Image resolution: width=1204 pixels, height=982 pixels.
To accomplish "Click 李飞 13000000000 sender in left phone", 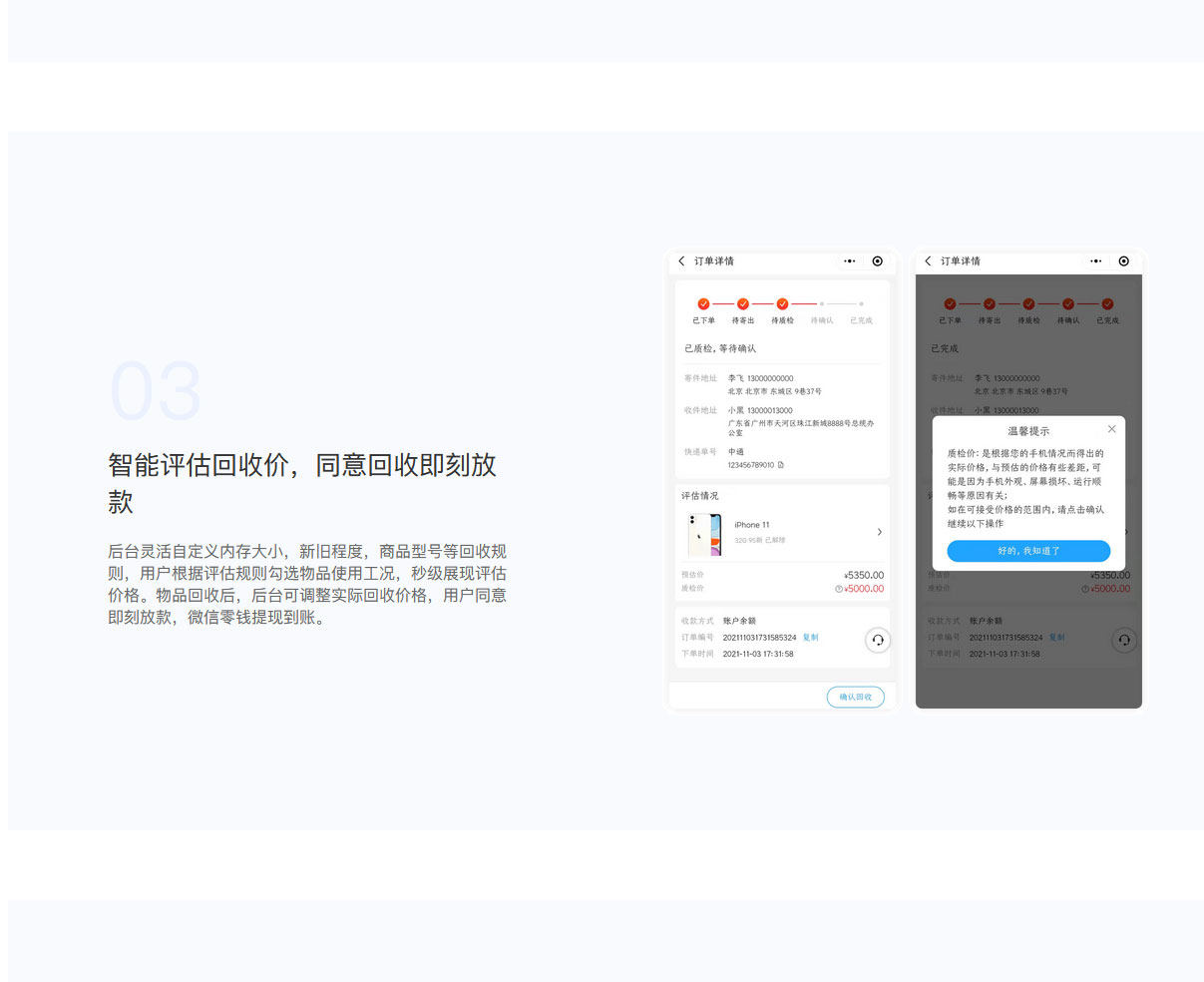I will pyautogui.click(x=761, y=378).
